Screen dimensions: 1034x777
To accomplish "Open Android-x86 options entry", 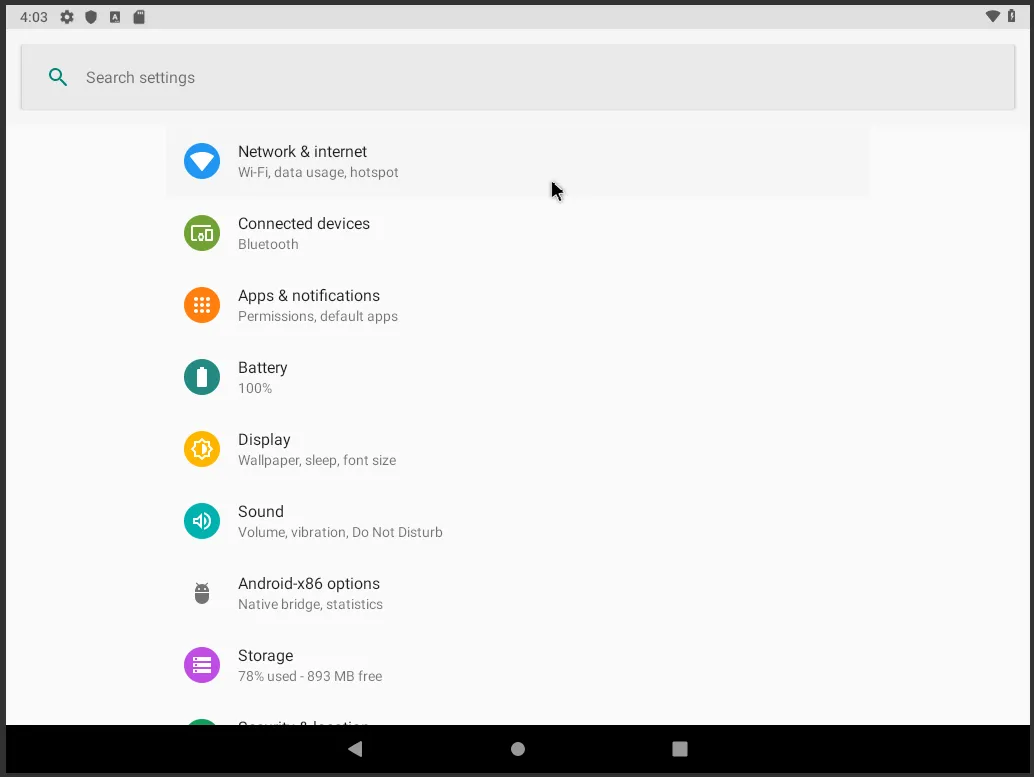I will [x=518, y=593].
